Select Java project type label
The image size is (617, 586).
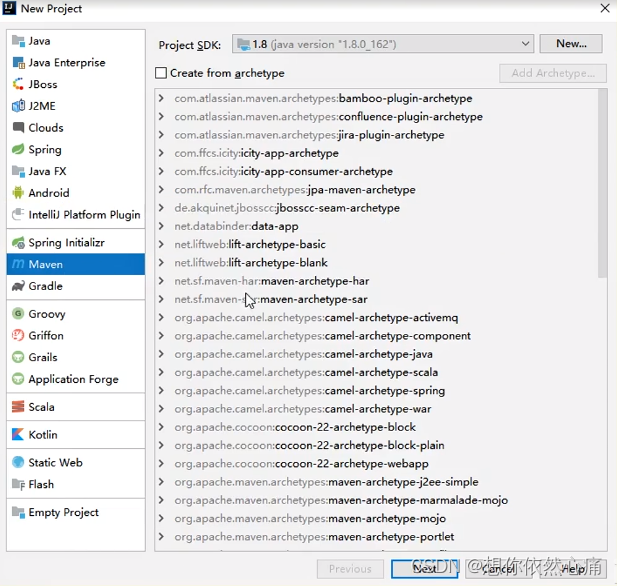pos(39,41)
